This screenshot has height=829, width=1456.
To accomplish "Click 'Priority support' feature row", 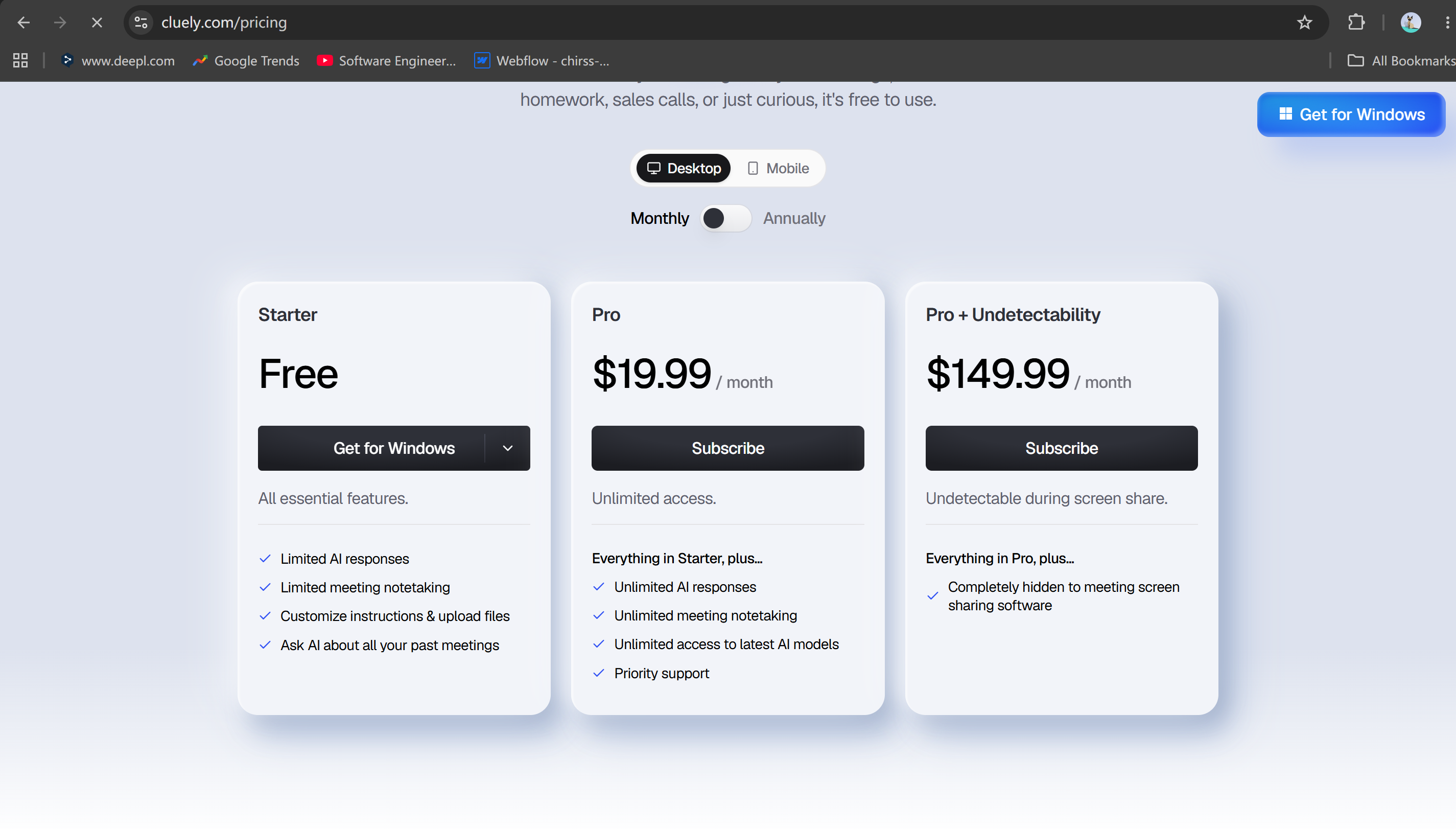I will 651,673.
